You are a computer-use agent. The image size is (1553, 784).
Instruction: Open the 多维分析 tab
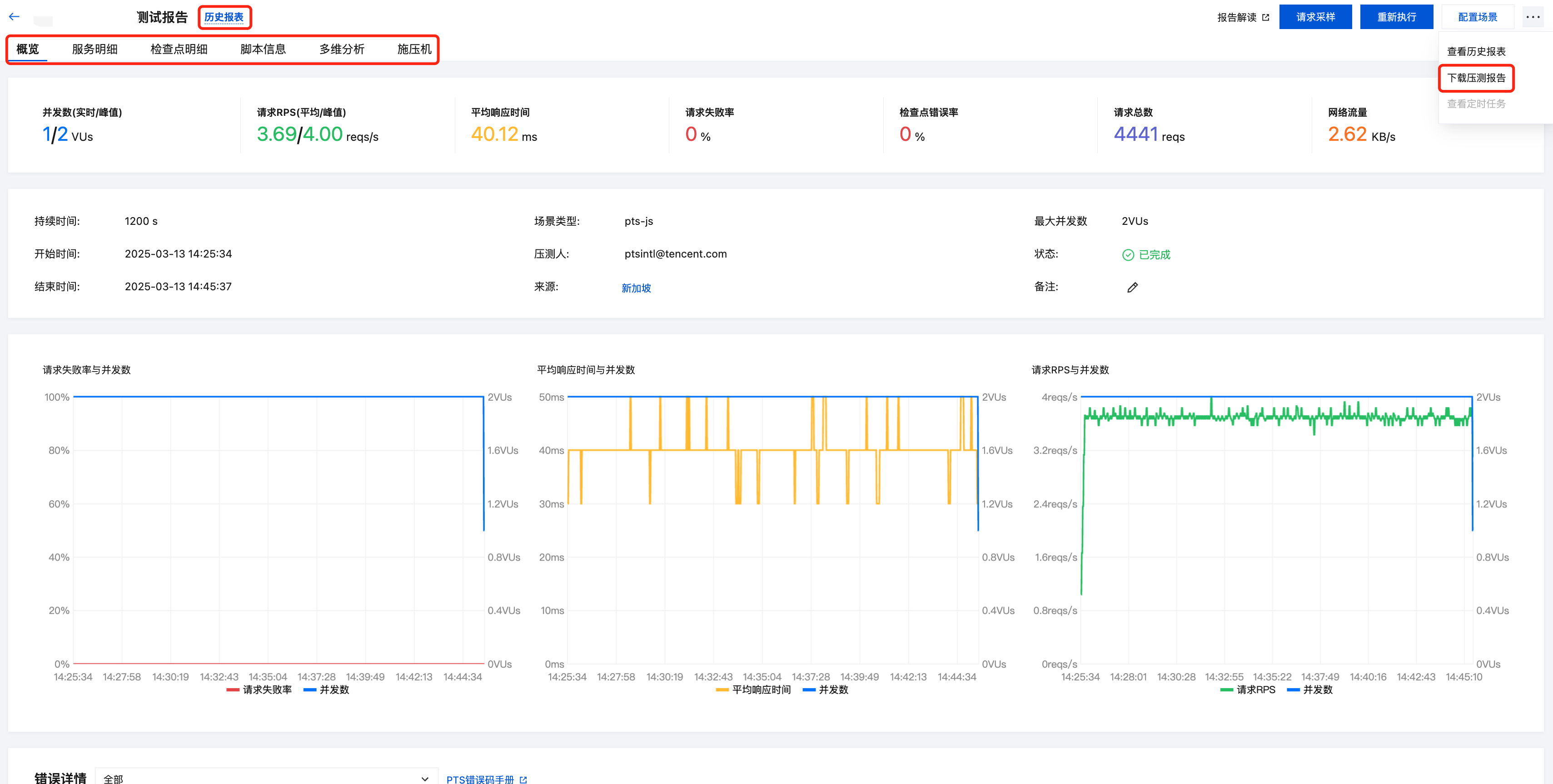click(341, 50)
